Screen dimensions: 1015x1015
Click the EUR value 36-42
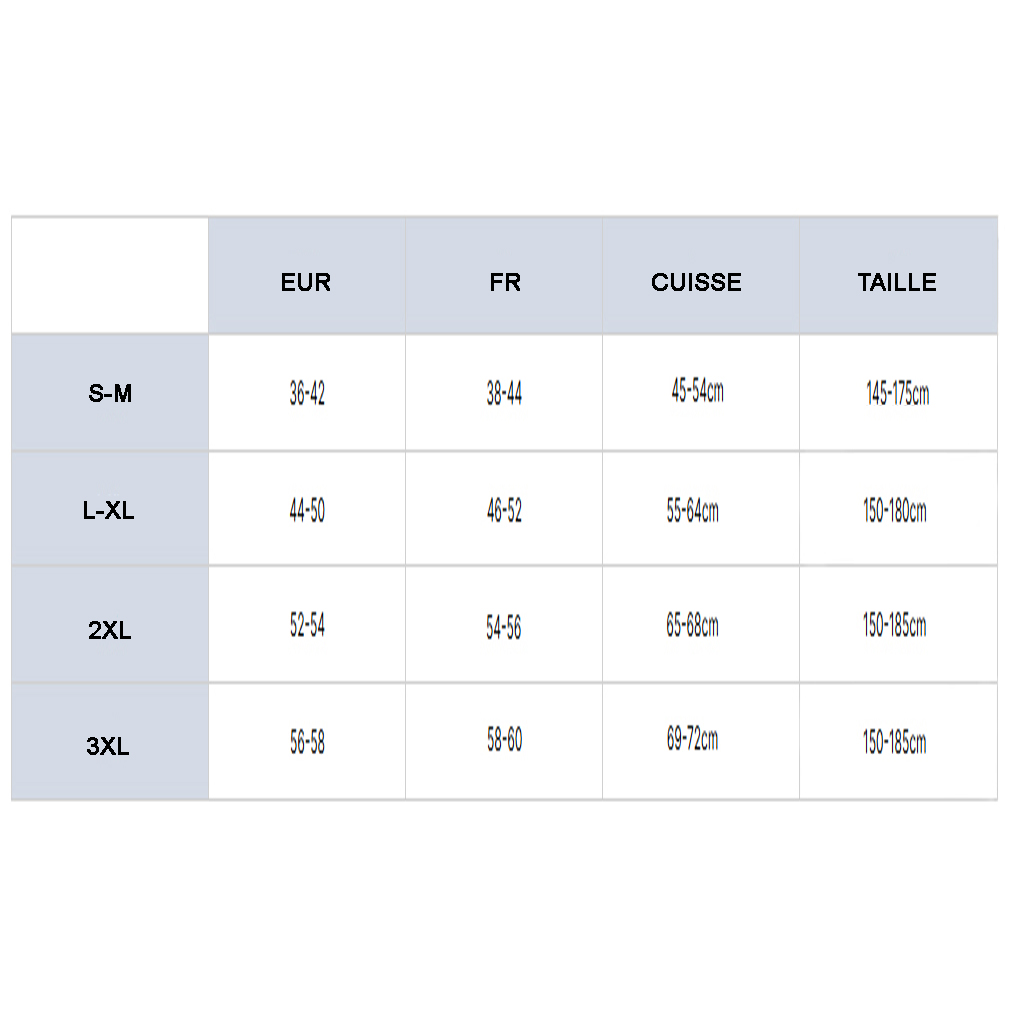pos(307,394)
